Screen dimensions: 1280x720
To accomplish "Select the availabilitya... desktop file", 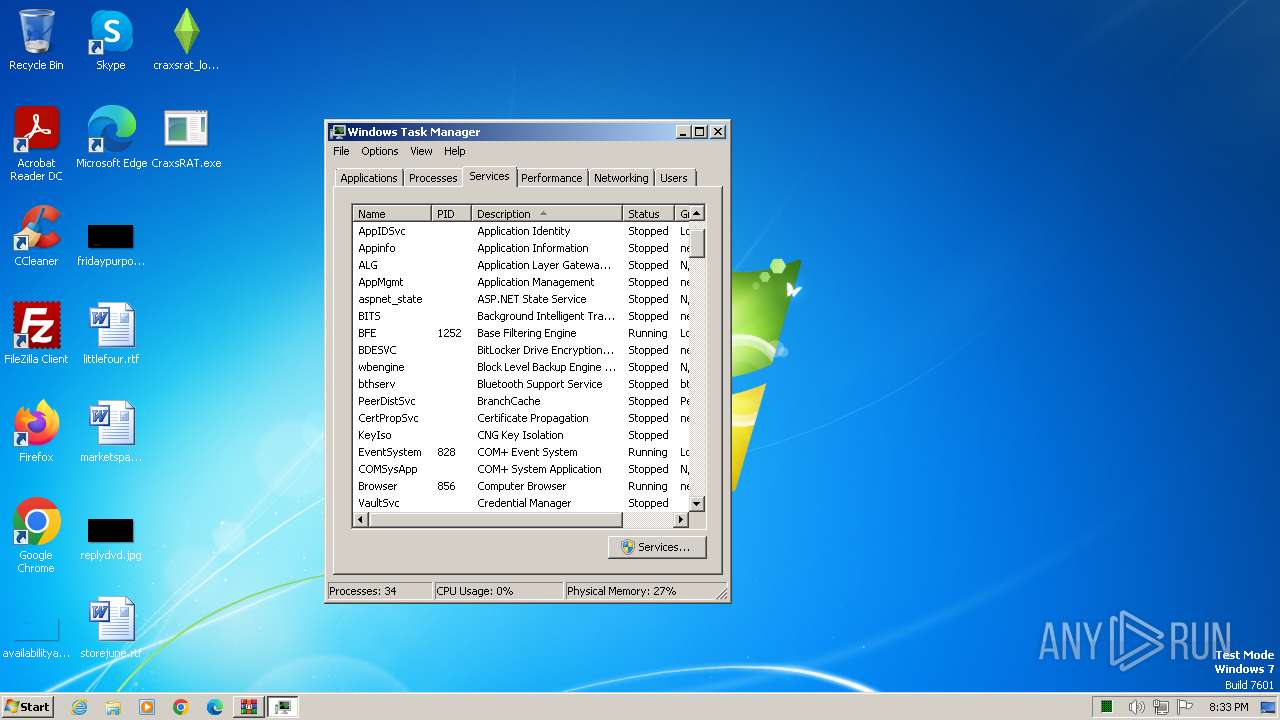I will (36, 638).
